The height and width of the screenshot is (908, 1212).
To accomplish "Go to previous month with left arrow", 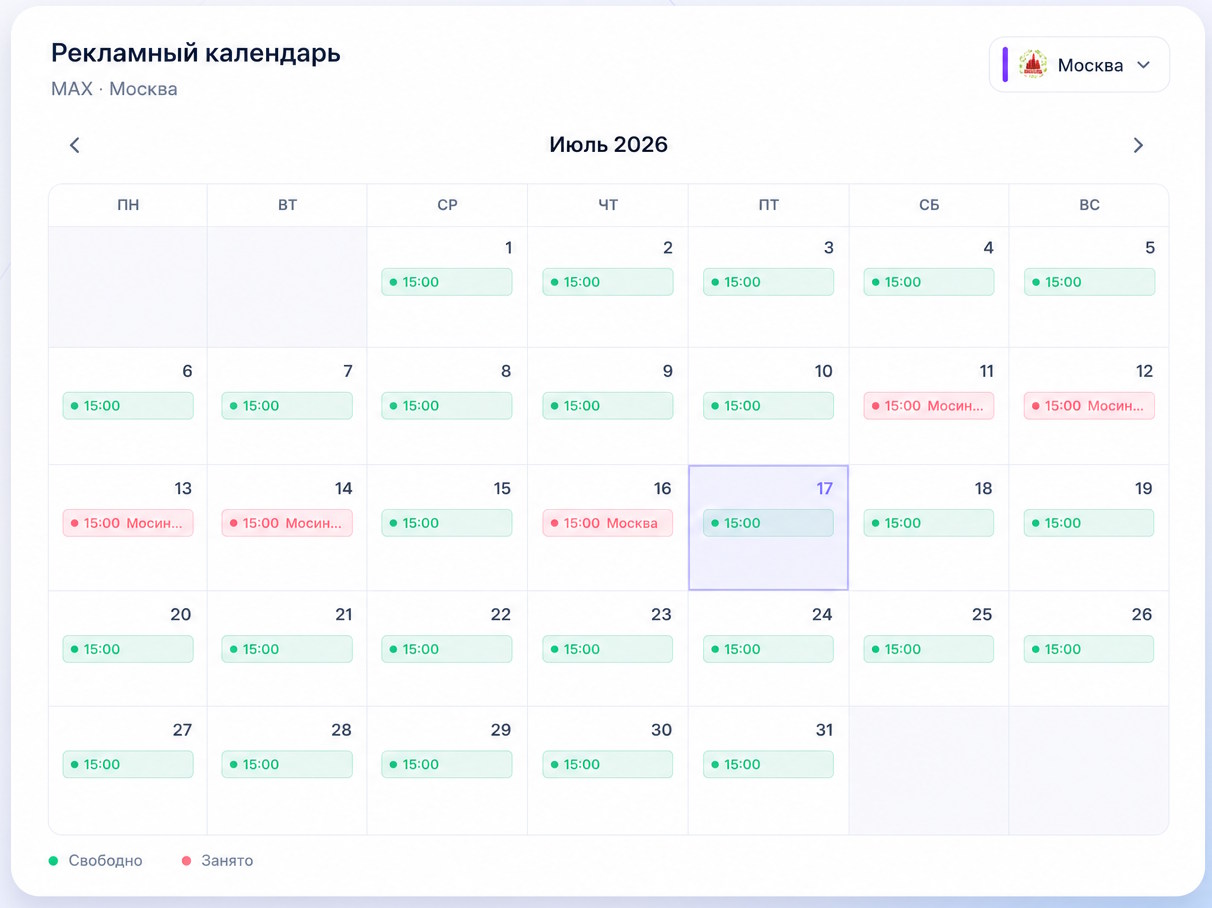I will 75,145.
